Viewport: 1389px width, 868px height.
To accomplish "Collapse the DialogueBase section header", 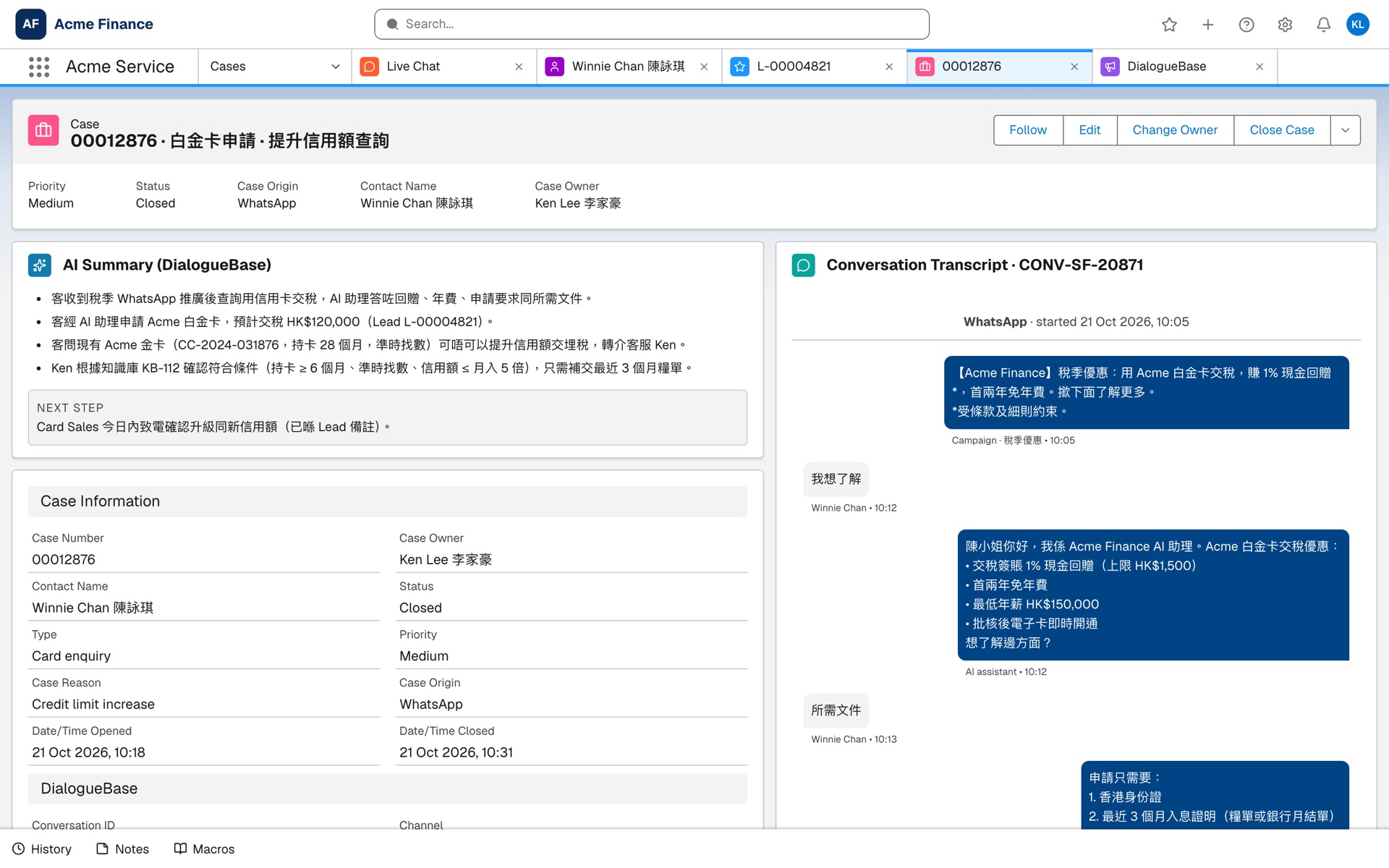I will (387, 788).
